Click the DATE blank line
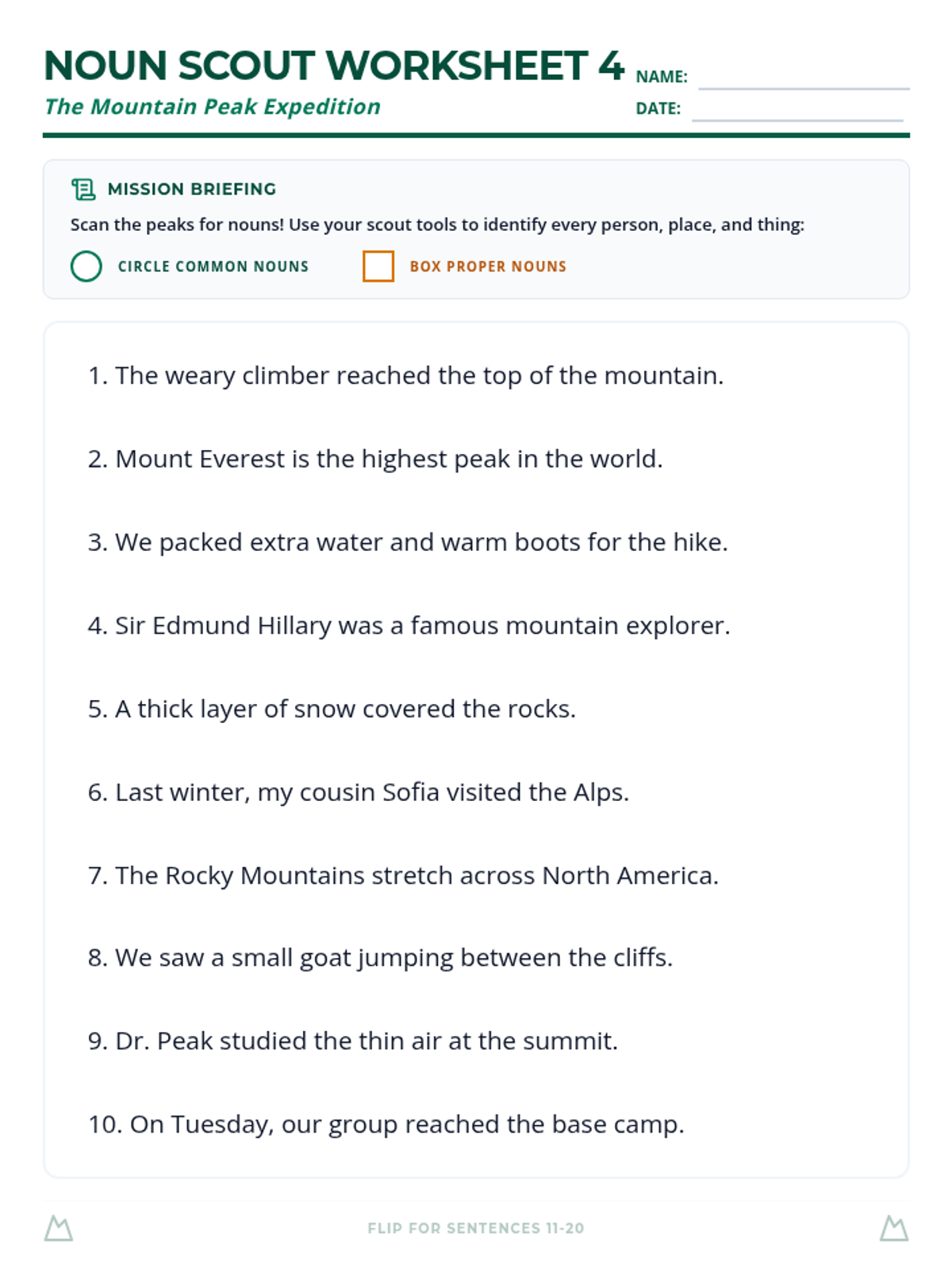 (x=797, y=120)
